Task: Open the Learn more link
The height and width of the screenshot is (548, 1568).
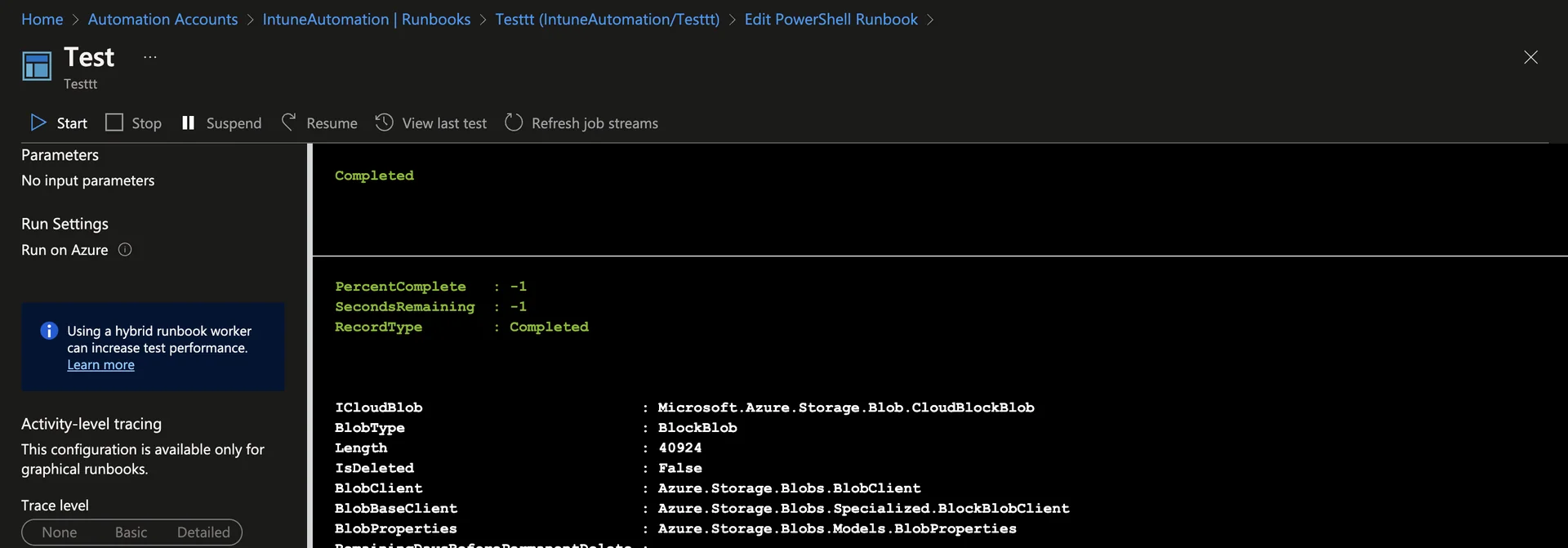Action: pos(100,365)
